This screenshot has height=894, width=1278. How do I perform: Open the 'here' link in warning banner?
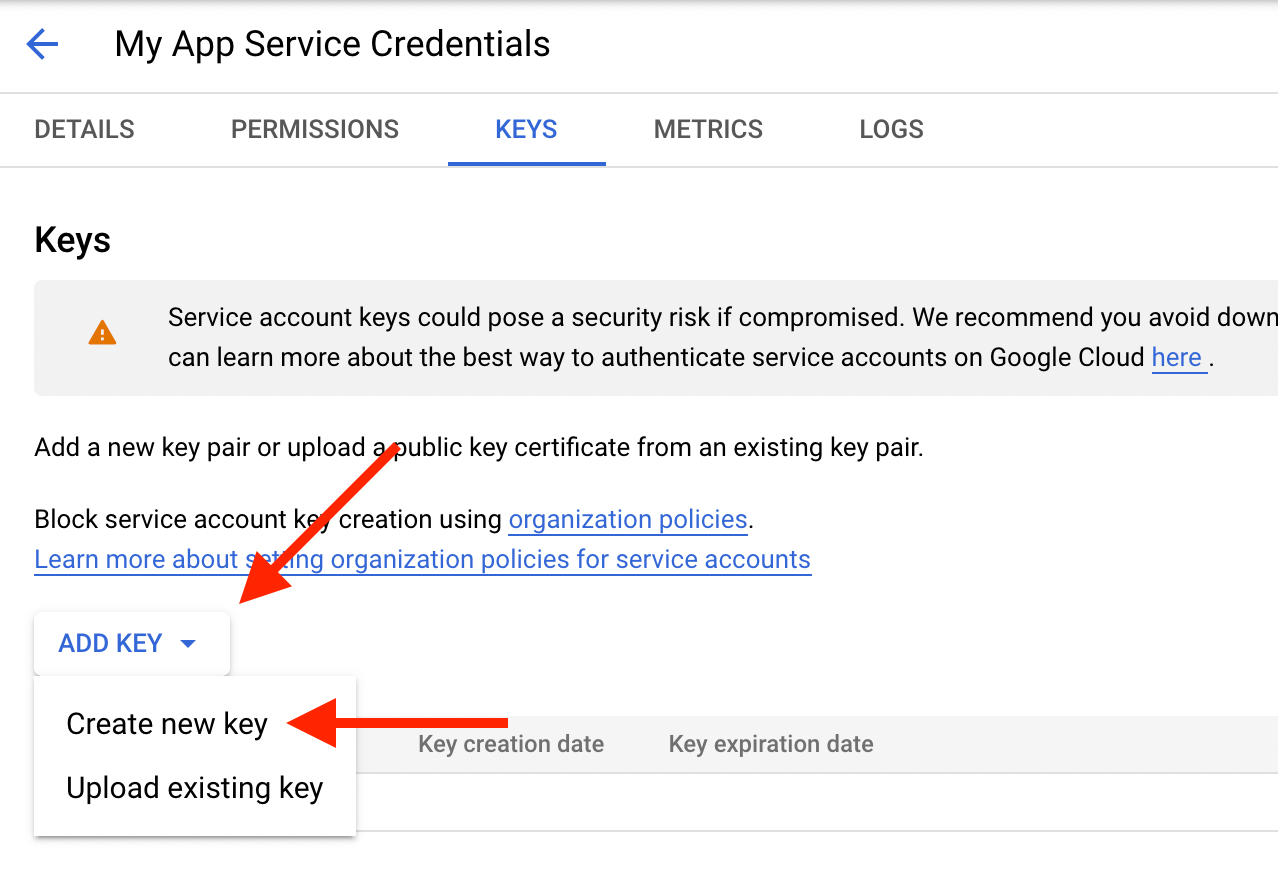1177,357
